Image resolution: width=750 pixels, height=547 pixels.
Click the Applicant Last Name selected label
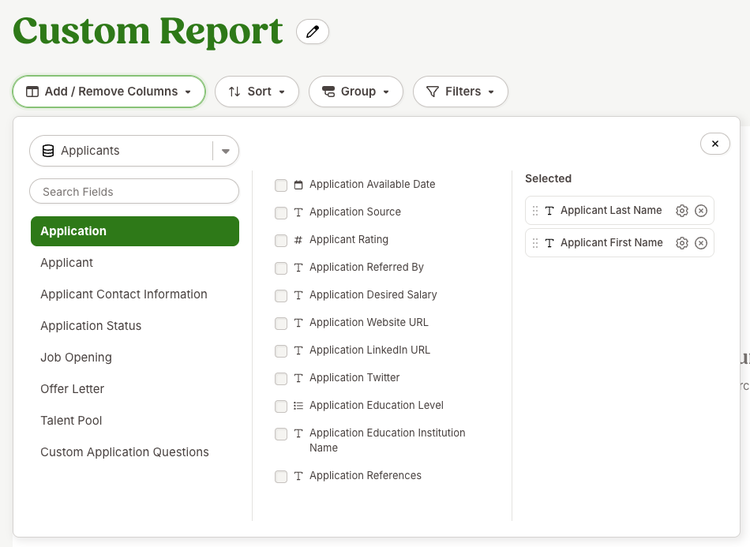tap(611, 210)
